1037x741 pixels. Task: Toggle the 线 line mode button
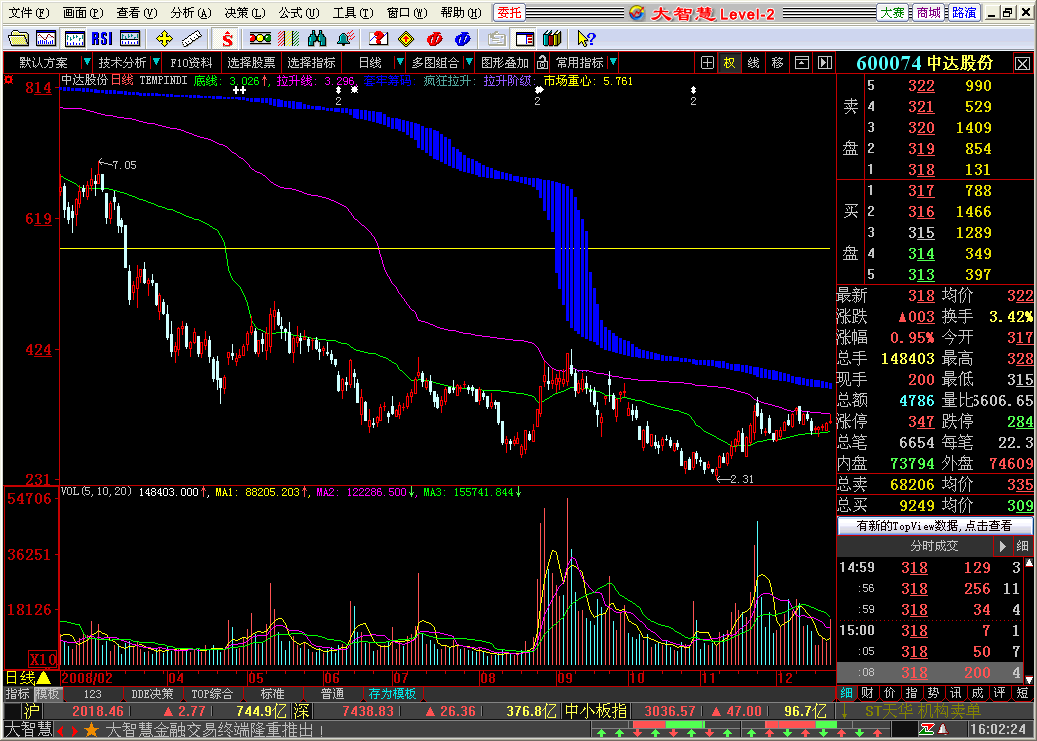753,63
